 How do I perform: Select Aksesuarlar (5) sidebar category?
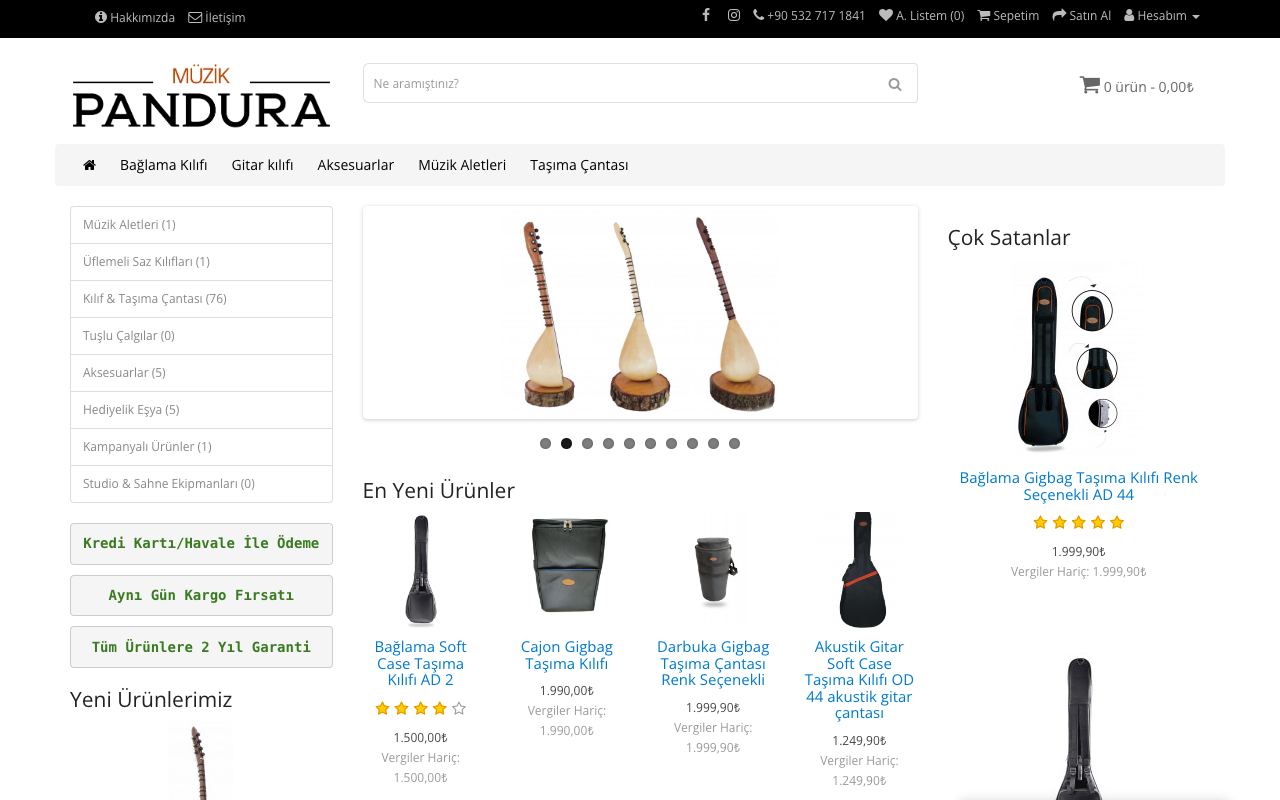click(201, 373)
